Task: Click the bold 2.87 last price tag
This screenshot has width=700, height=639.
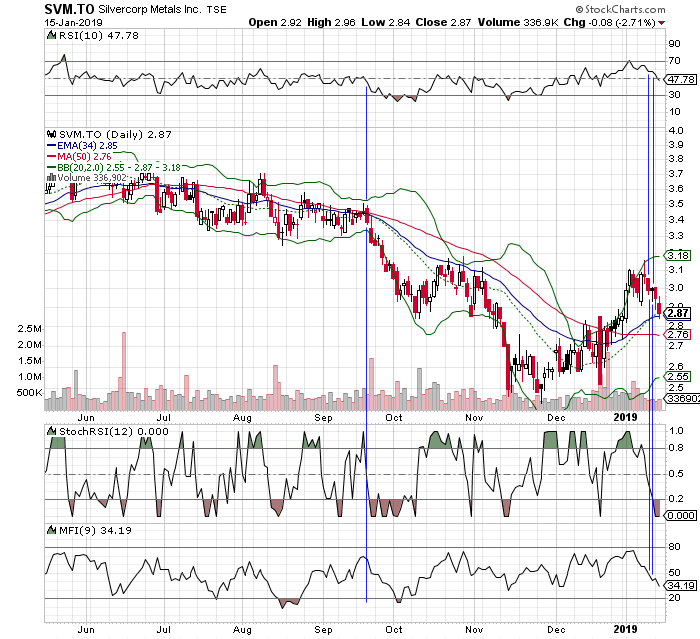Action: point(678,313)
